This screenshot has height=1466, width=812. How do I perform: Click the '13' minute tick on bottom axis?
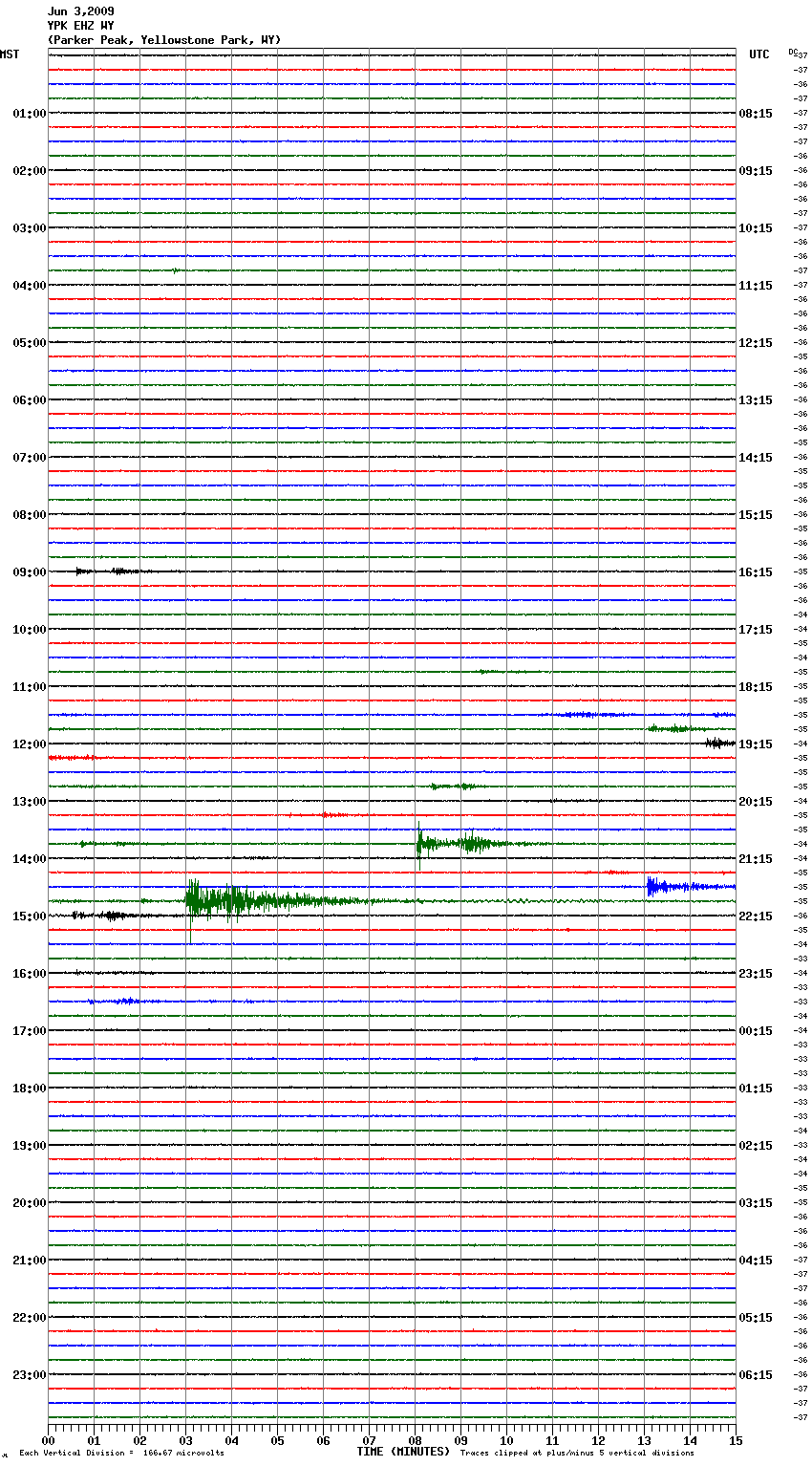644,1440
